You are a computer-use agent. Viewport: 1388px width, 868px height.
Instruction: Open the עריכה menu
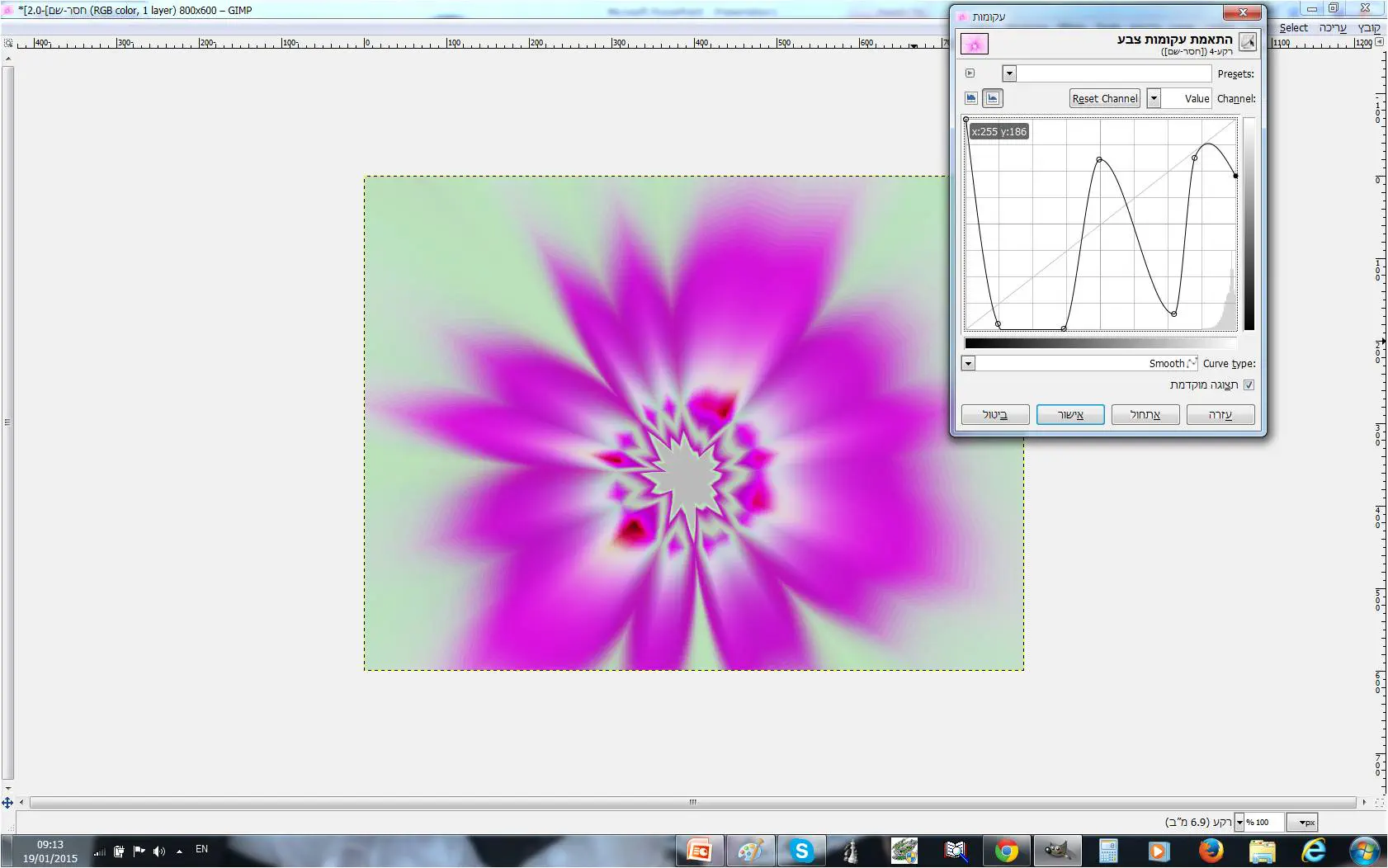coord(1332,28)
